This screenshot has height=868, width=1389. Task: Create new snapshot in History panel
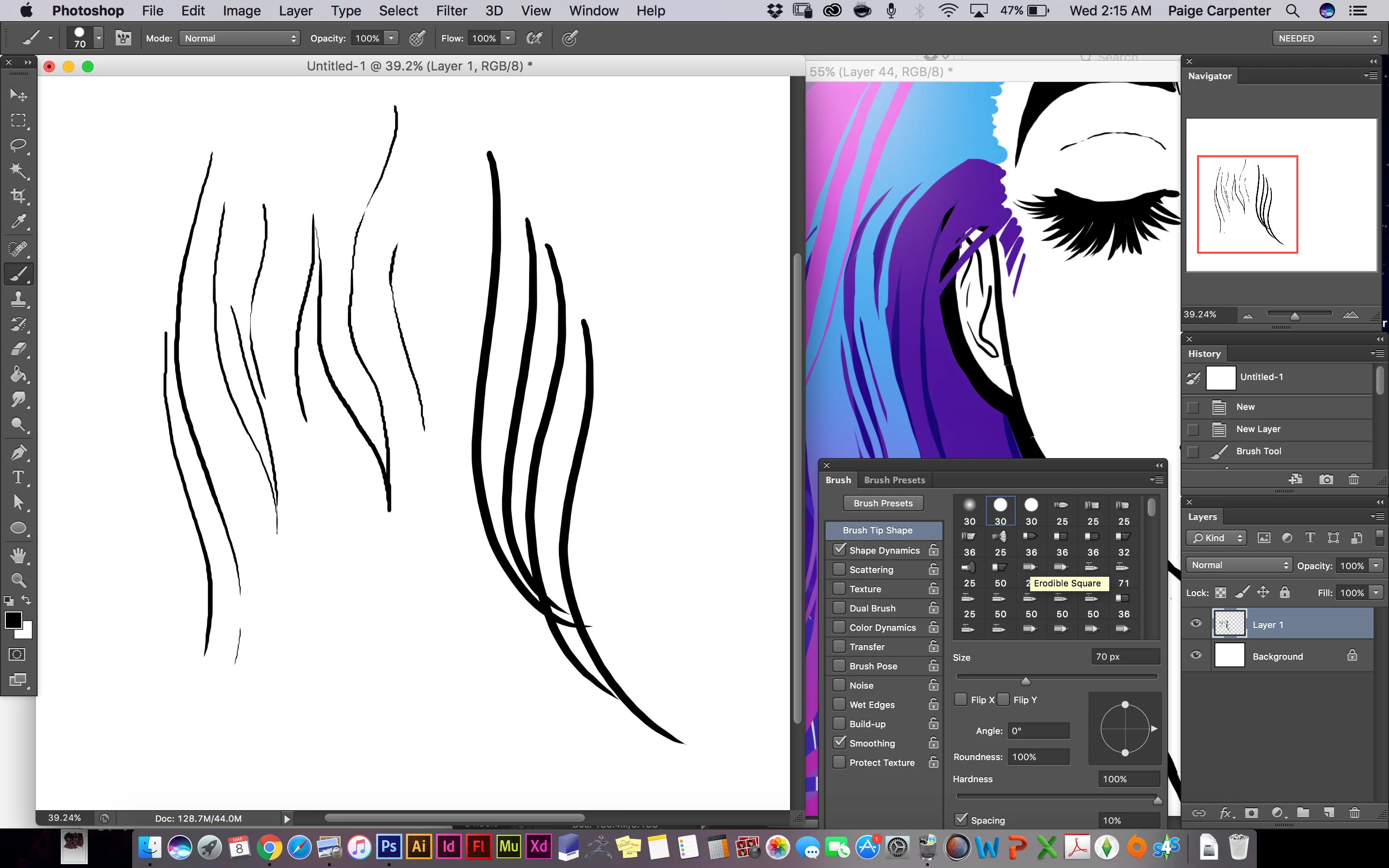pos(1326,479)
